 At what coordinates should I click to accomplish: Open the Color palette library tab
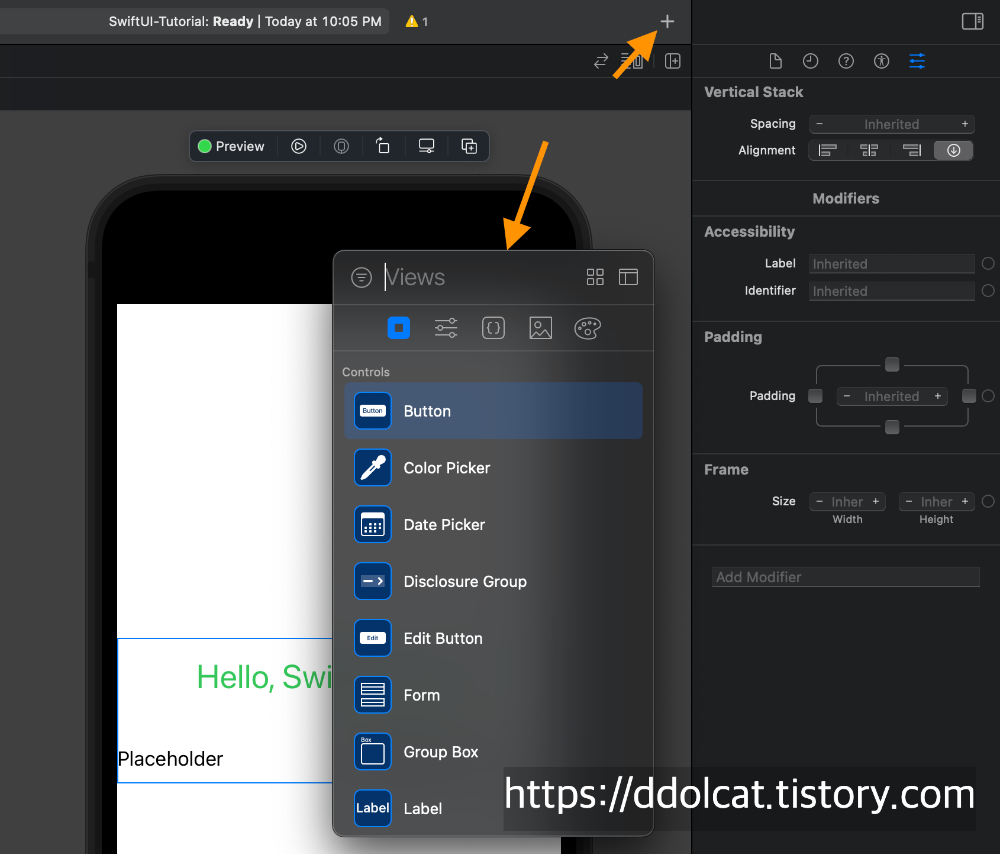588,328
